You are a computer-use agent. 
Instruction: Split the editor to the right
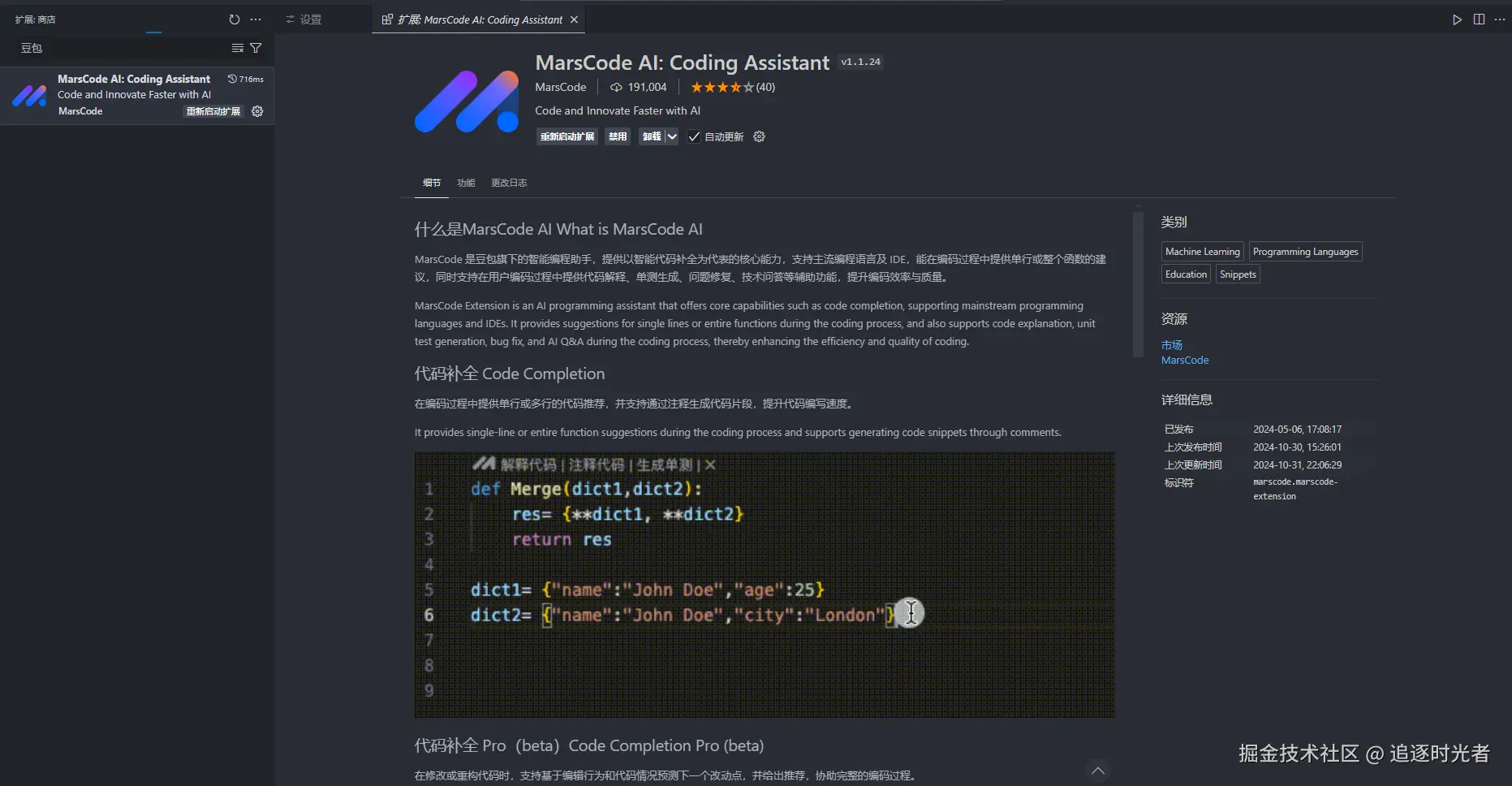[1479, 19]
